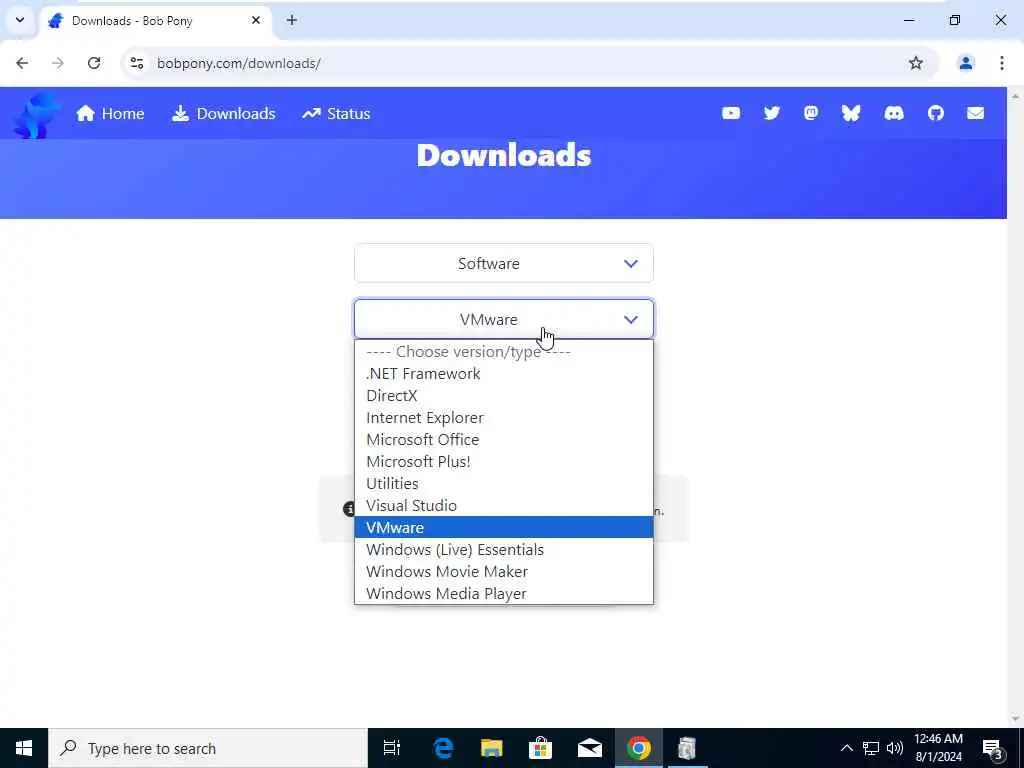Choose Windows (Live) Essentials option
This screenshot has width=1024, height=768.
[x=504, y=550]
